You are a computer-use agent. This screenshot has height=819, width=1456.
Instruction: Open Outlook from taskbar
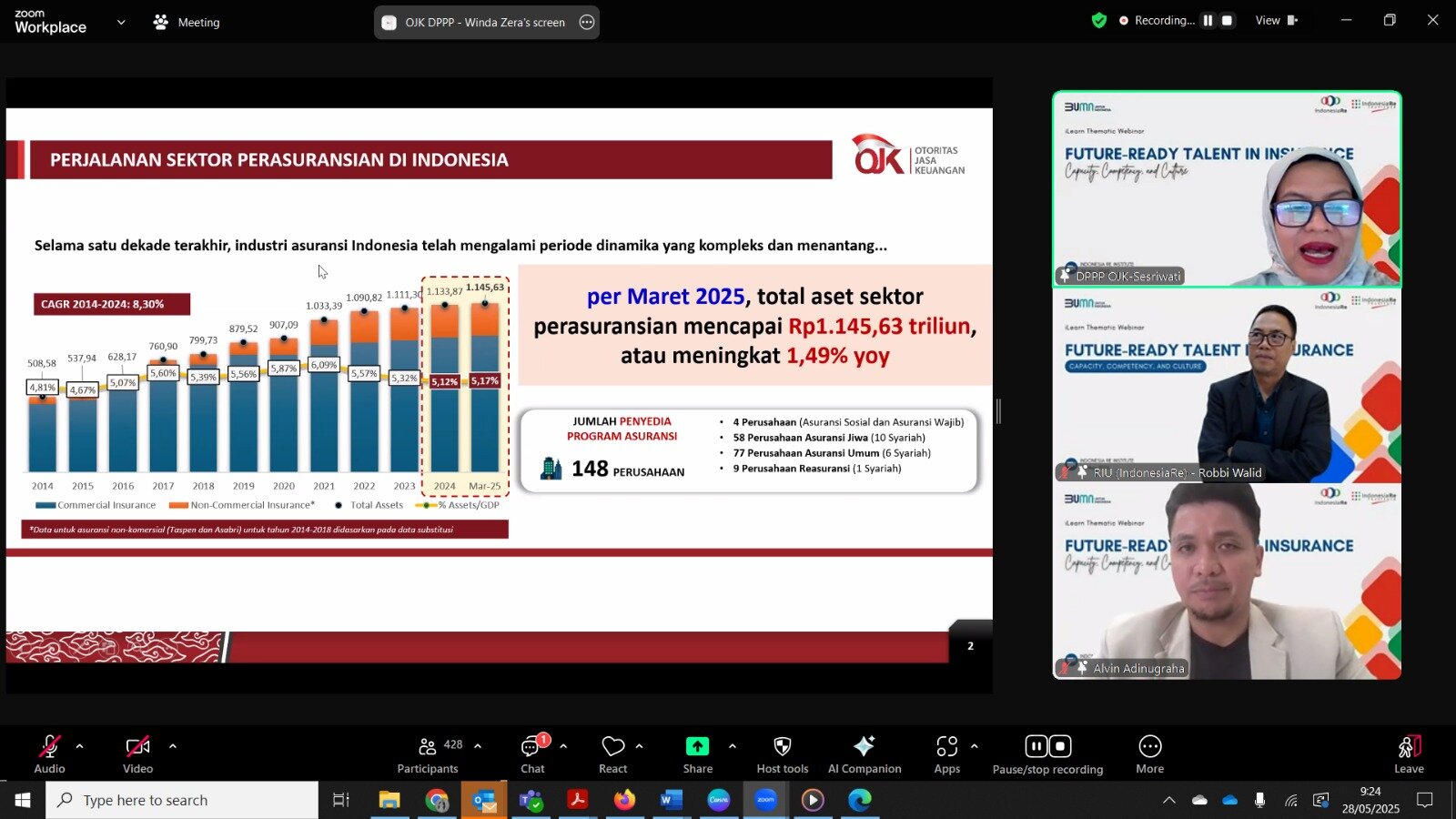(x=484, y=800)
